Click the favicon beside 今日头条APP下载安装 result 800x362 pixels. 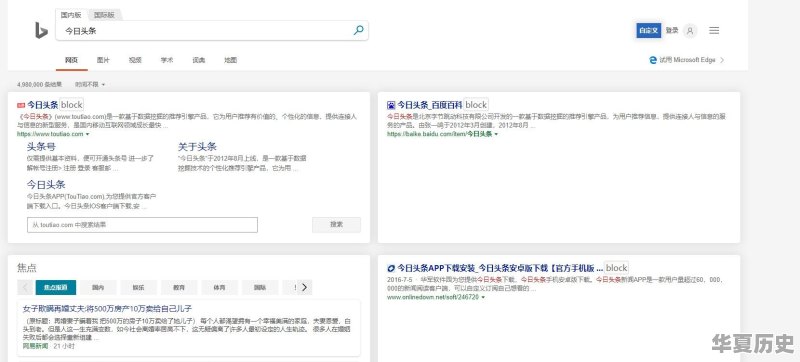[x=391, y=268]
